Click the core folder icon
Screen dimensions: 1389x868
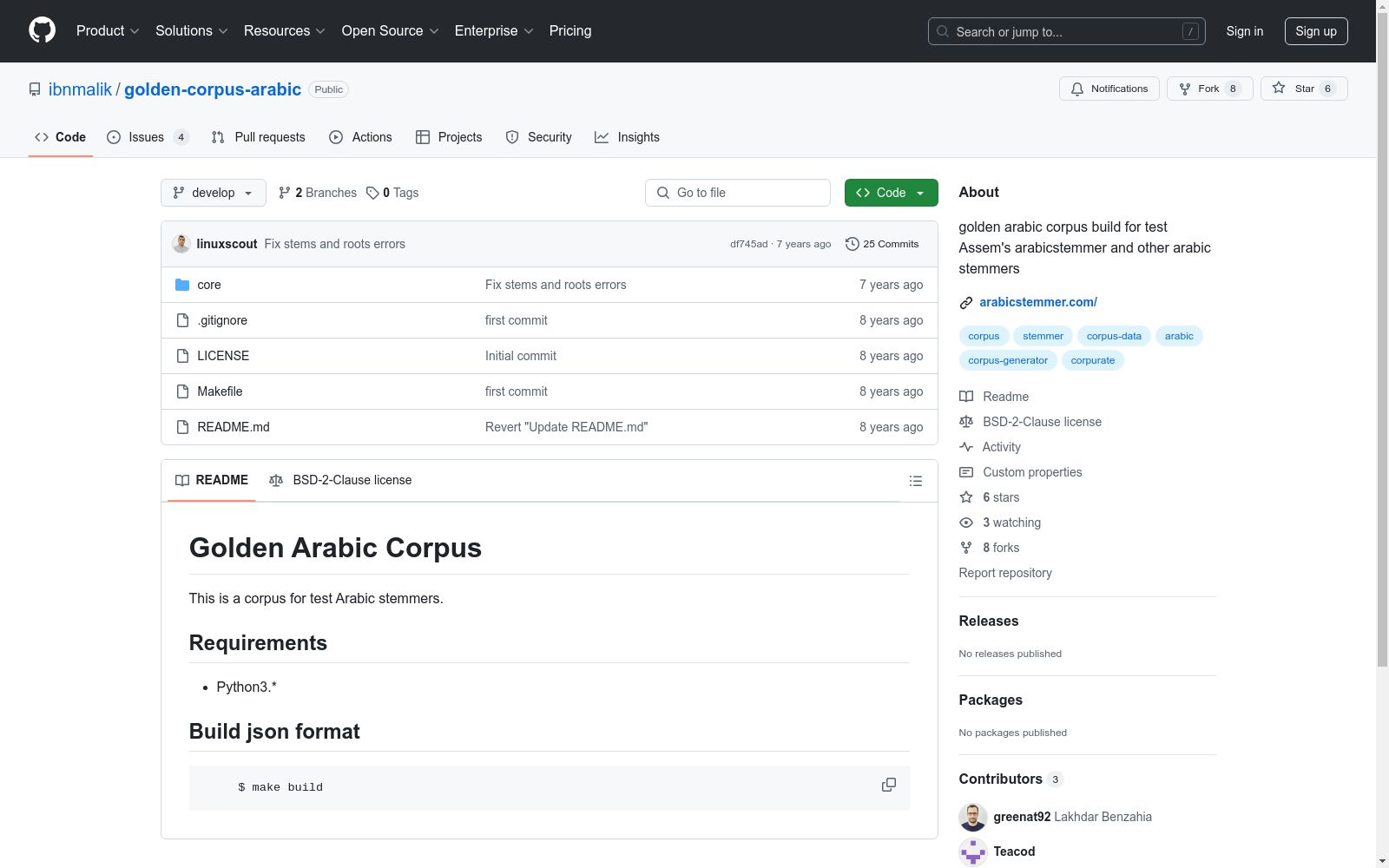(182, 285)
